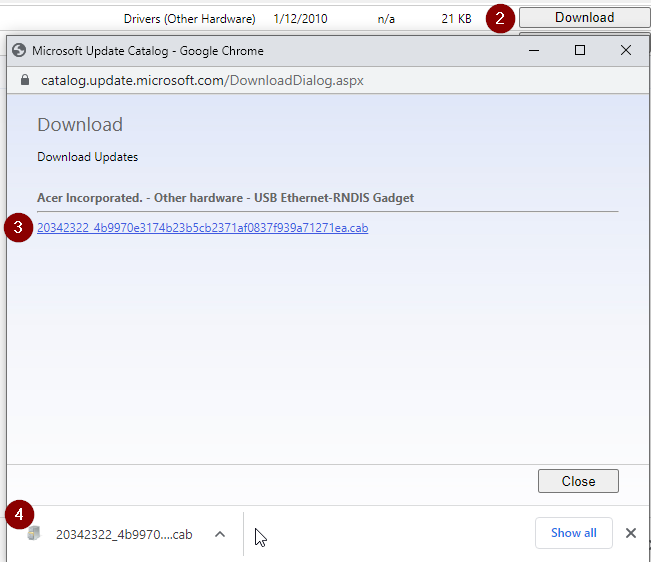Dismiss the downloads bar with the X
The width and height of the screenshot is (651, 562).
pyautogui.click(x=630, y=533)
